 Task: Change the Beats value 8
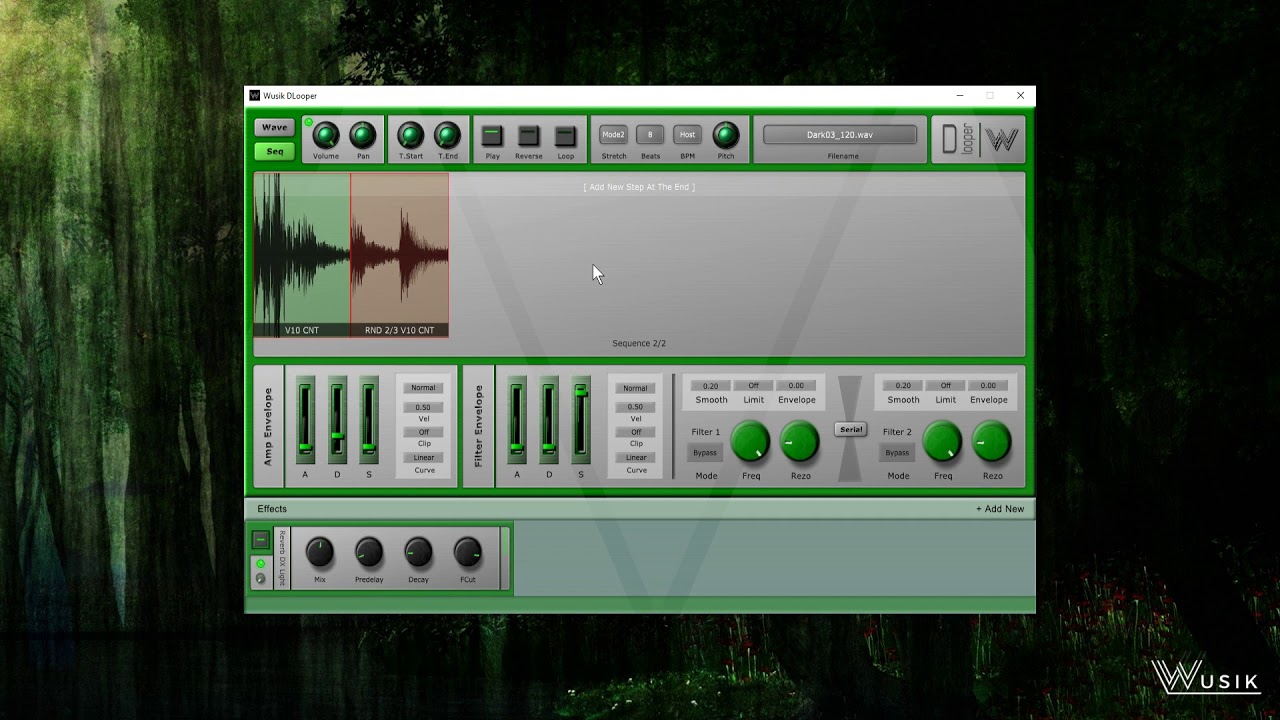pyautogui.click(x=650, y=134)
